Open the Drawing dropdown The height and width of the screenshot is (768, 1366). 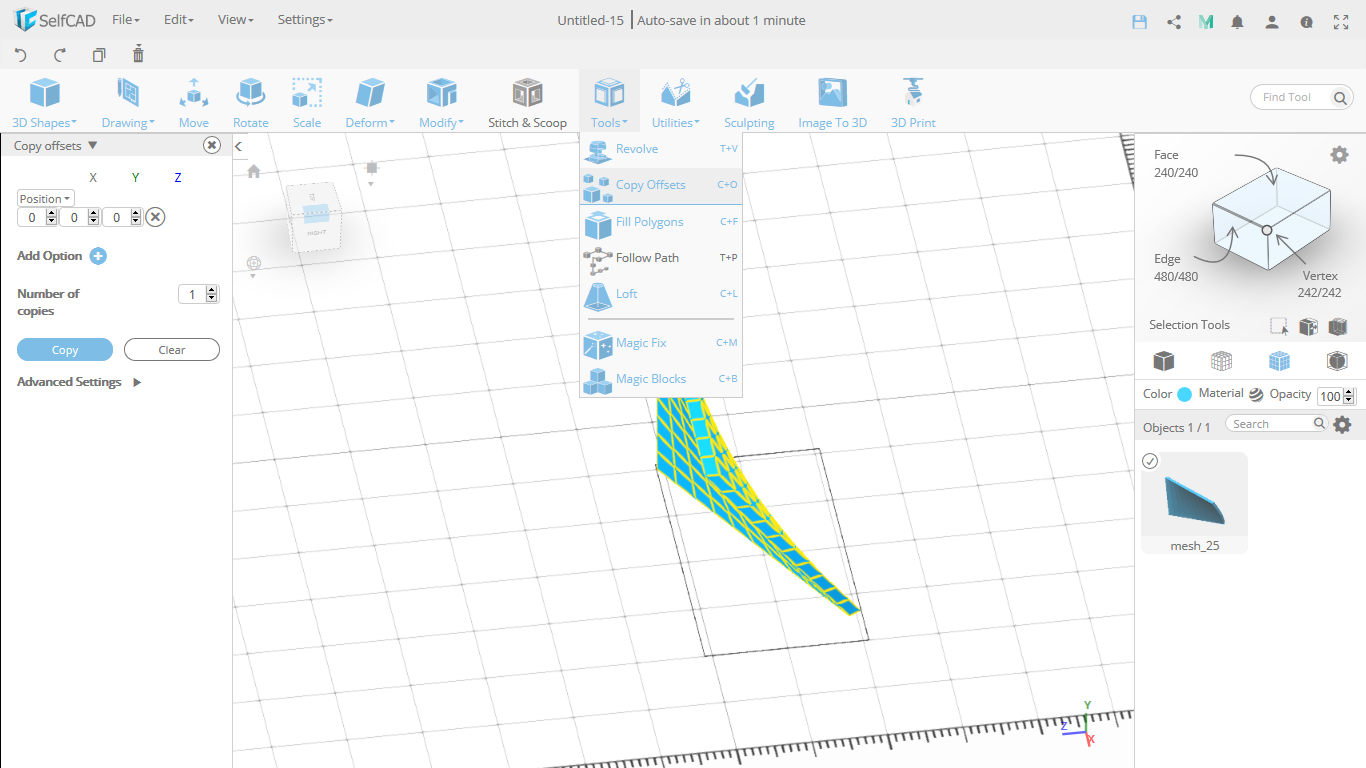pyautogui.click(x=128, y=104)
